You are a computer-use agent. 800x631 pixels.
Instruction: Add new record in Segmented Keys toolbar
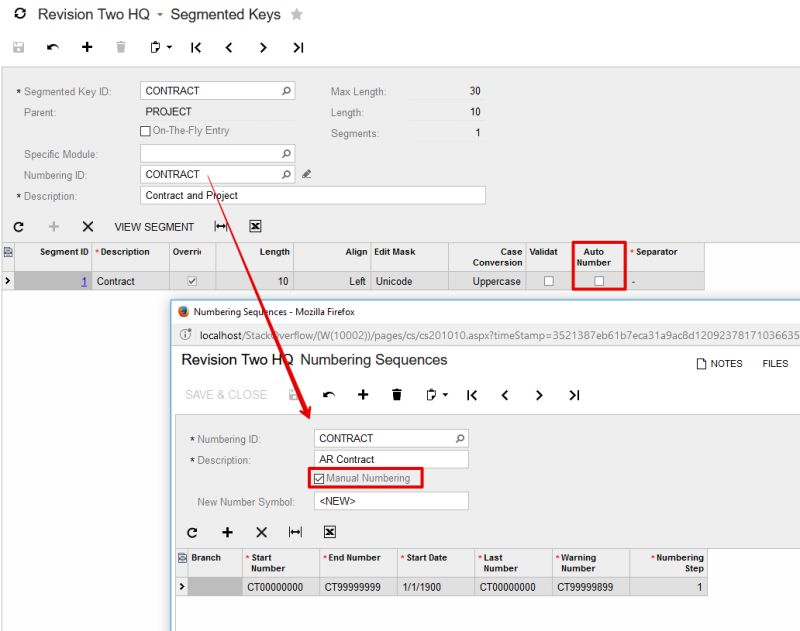[x=87, y=47]
